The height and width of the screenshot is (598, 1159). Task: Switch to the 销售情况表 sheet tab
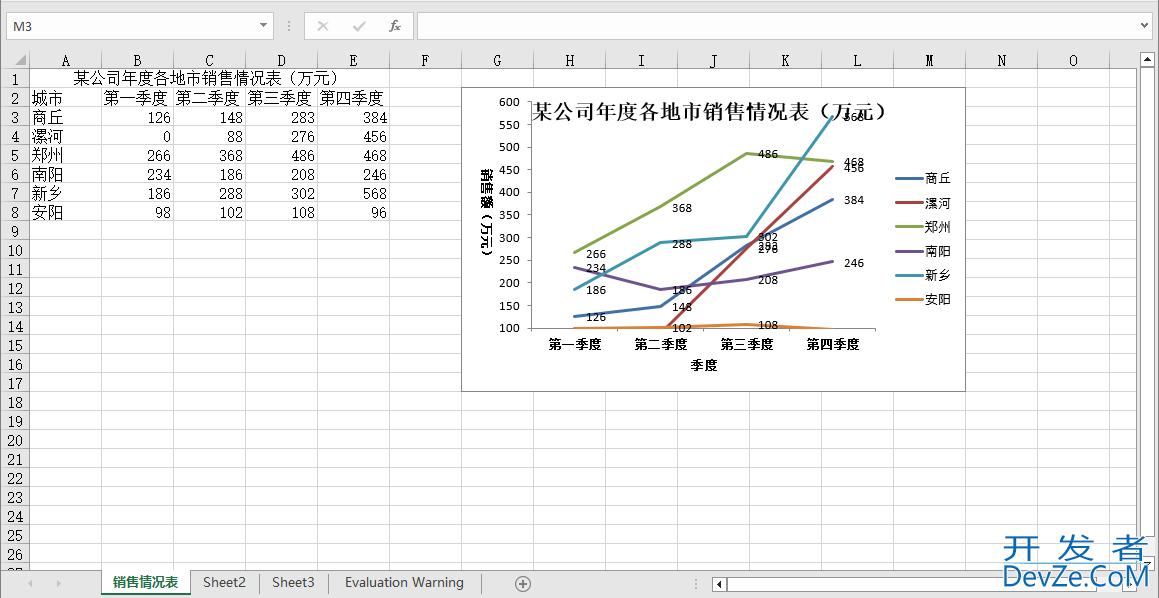(x=146, y=582)
